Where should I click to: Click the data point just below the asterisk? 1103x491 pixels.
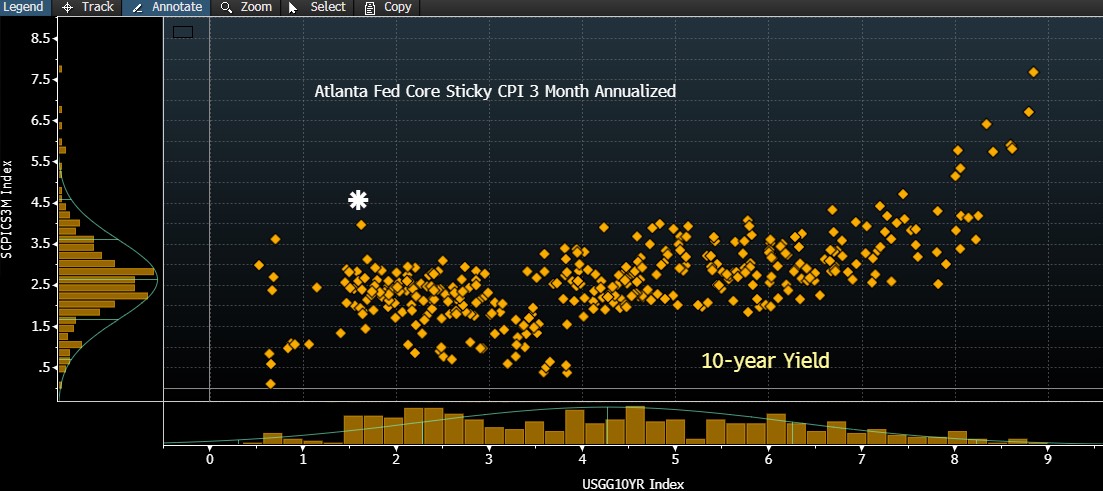click(x=361, y=225)
